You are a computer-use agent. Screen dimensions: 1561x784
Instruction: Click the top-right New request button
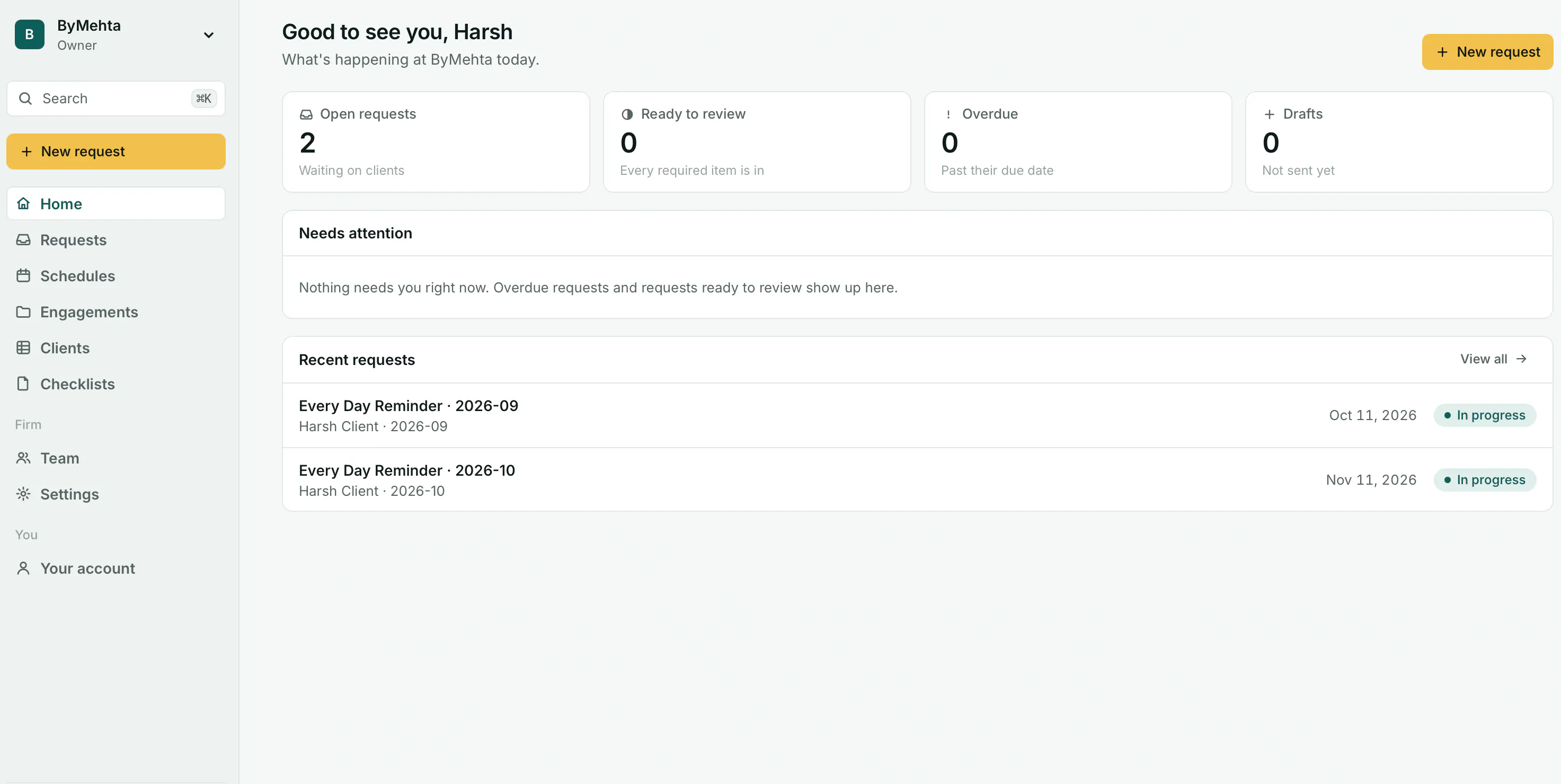pyautogui.click(x=1487, y=52)
